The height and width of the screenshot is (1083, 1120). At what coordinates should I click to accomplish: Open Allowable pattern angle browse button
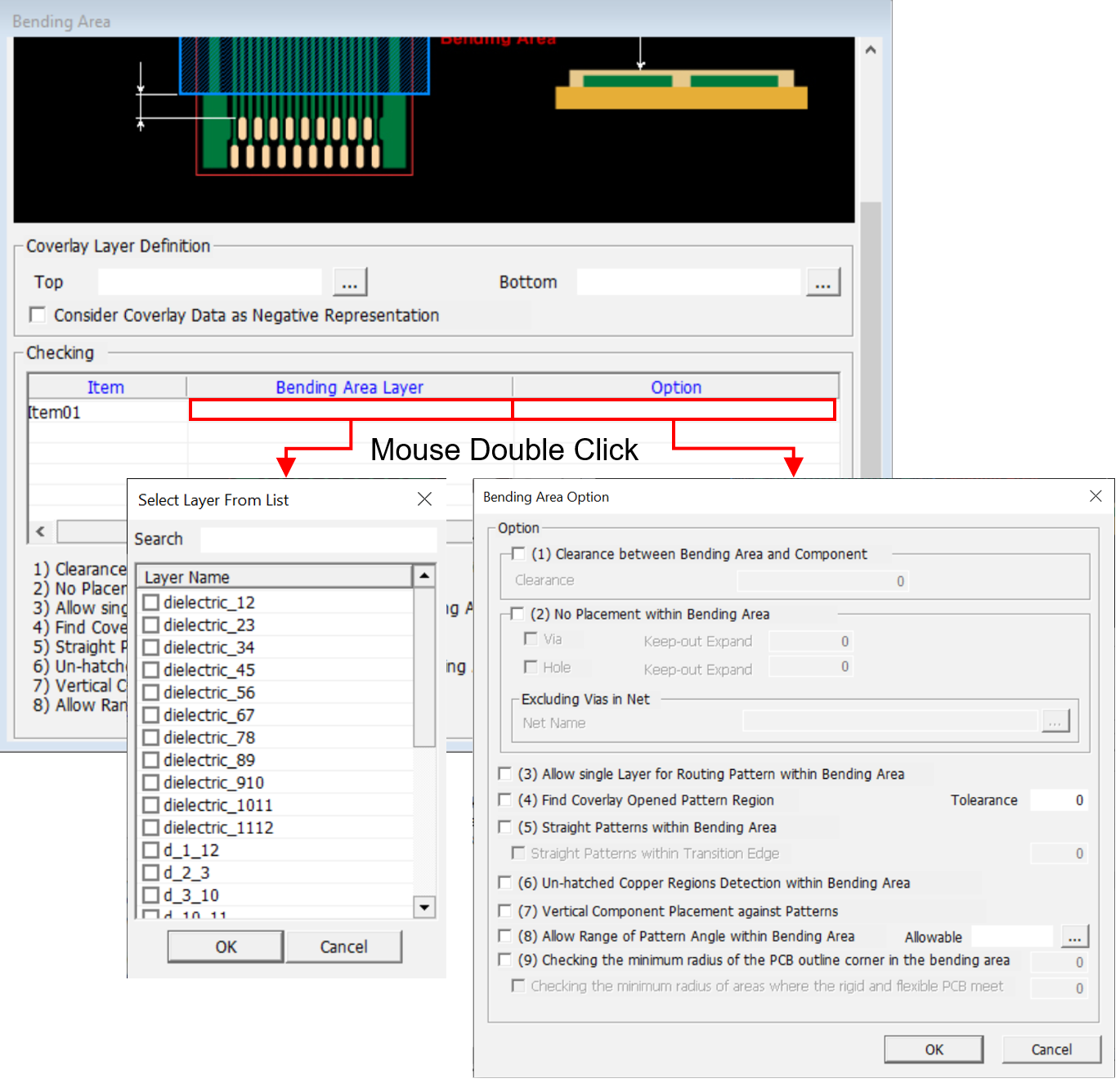click(x=1074, y=937)
